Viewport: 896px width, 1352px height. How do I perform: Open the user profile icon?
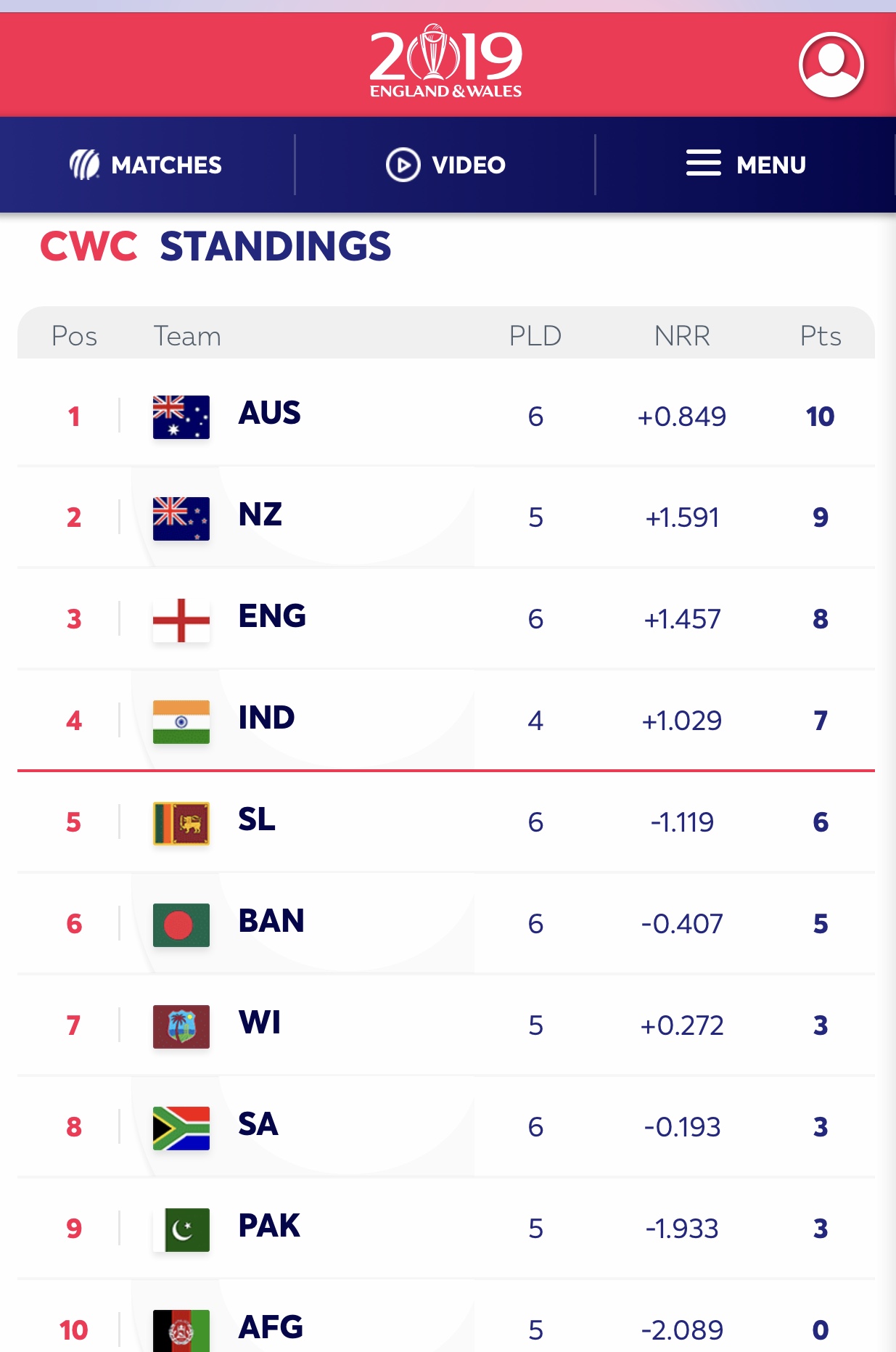point(831,65)
